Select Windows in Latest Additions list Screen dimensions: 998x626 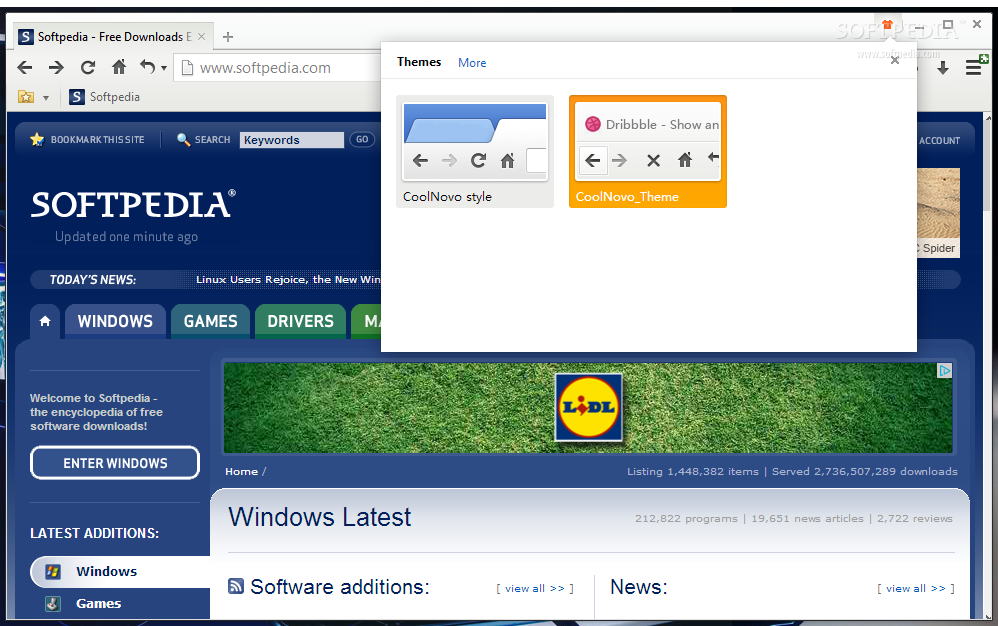click(x=120, y=571)
